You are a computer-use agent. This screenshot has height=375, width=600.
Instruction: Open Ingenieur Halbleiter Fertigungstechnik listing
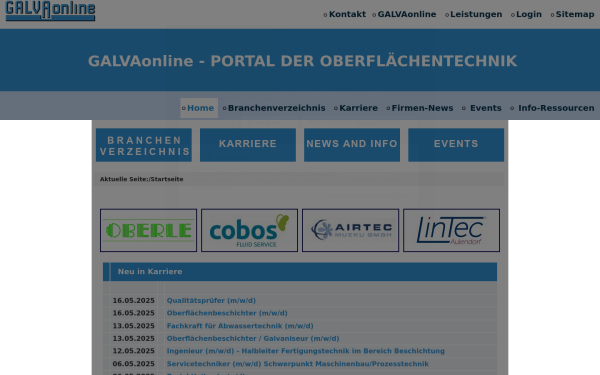click(x=306, y=351)
